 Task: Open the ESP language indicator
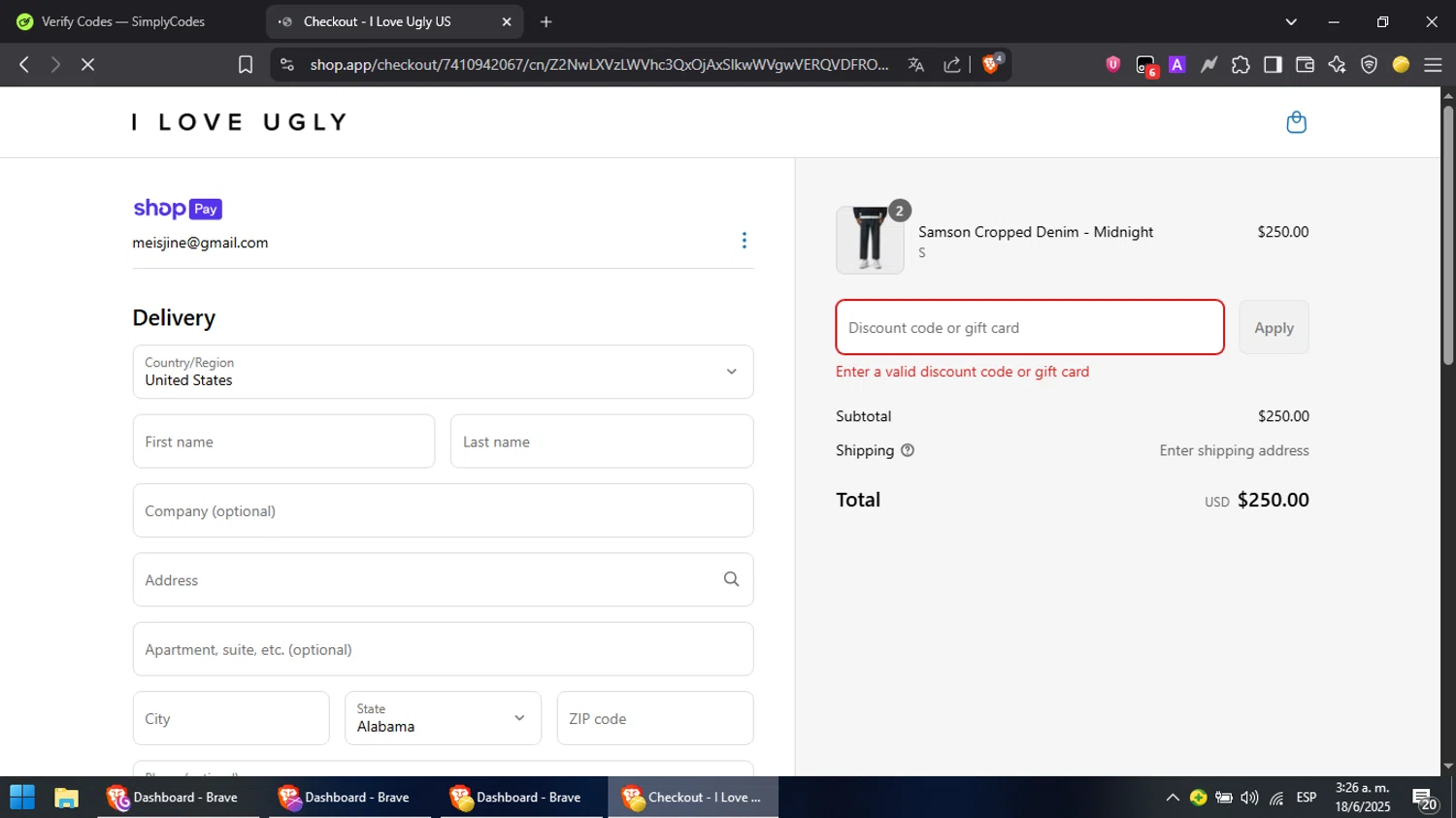(x=1307, y=798)
